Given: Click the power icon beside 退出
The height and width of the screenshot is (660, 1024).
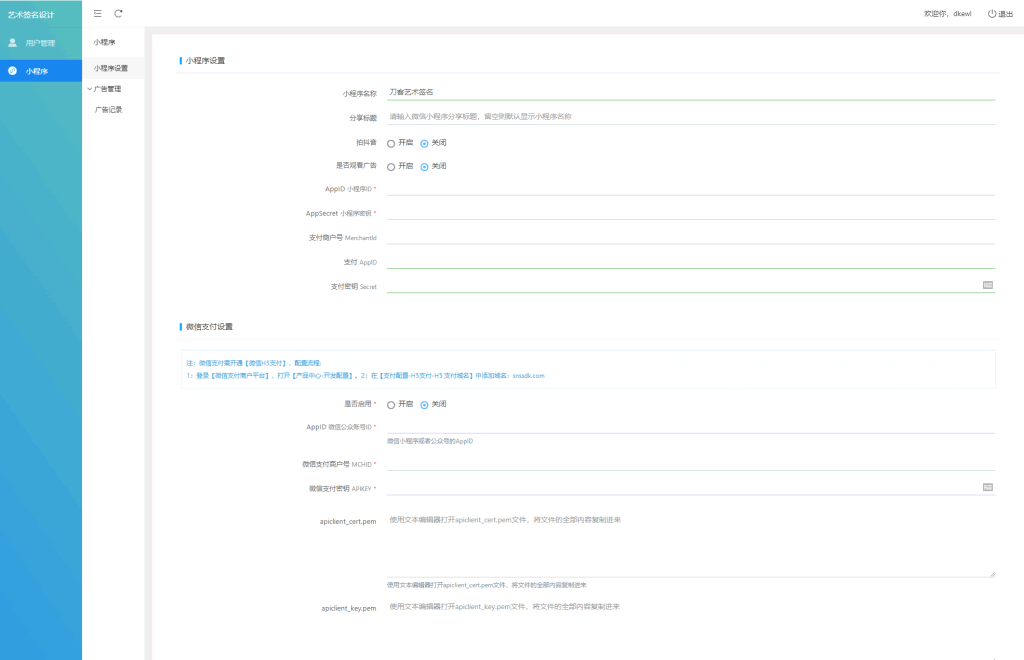Looking at the screenshot, I should coord(992,14).
